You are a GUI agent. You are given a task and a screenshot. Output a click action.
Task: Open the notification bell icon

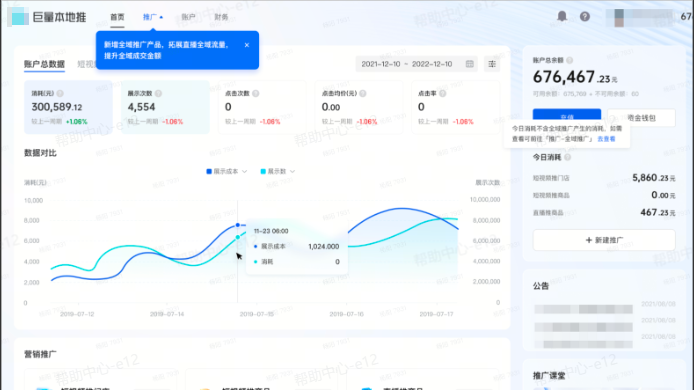click(562, 16)
